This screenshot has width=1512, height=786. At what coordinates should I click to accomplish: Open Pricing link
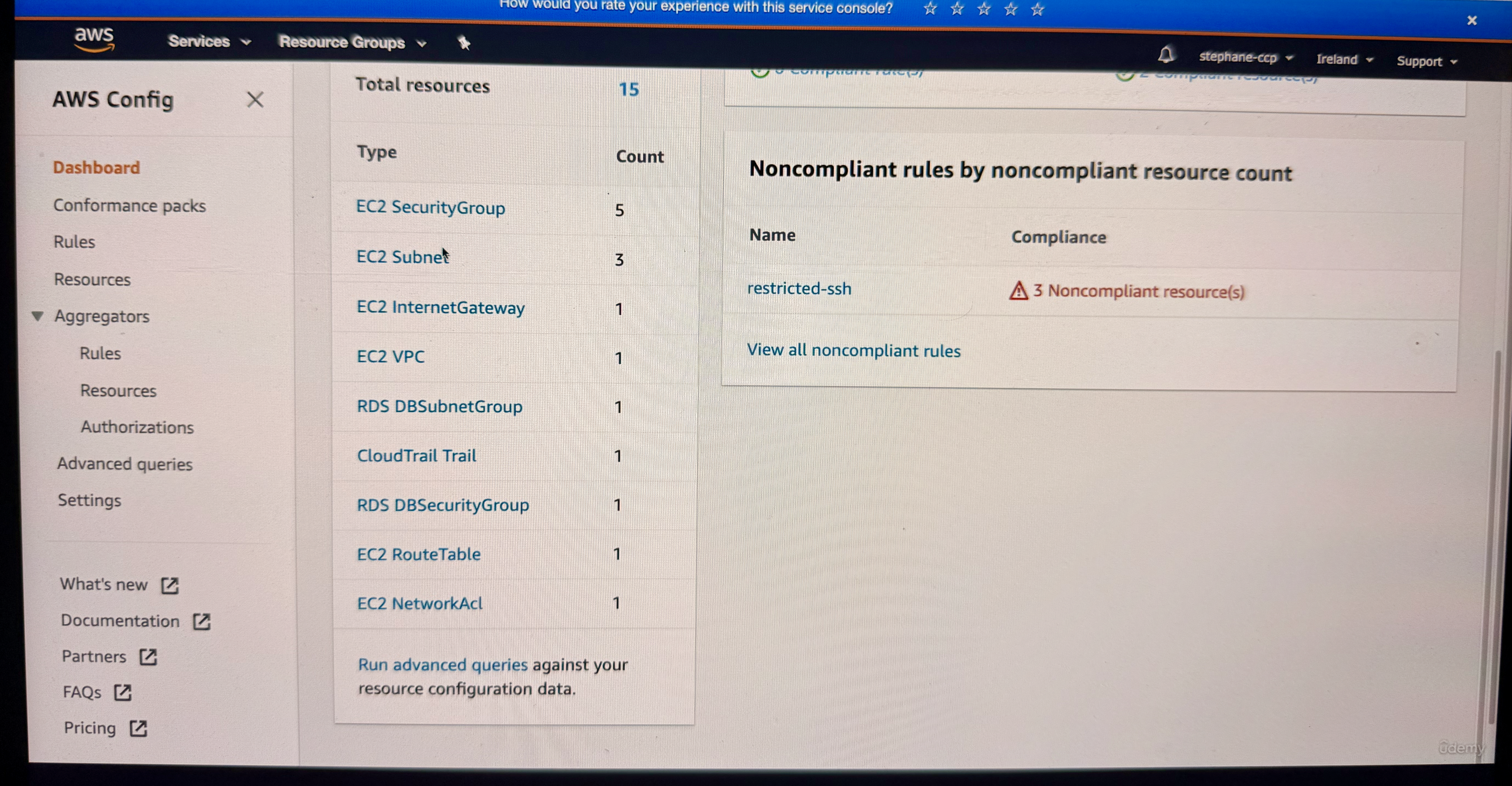(90, 729)
